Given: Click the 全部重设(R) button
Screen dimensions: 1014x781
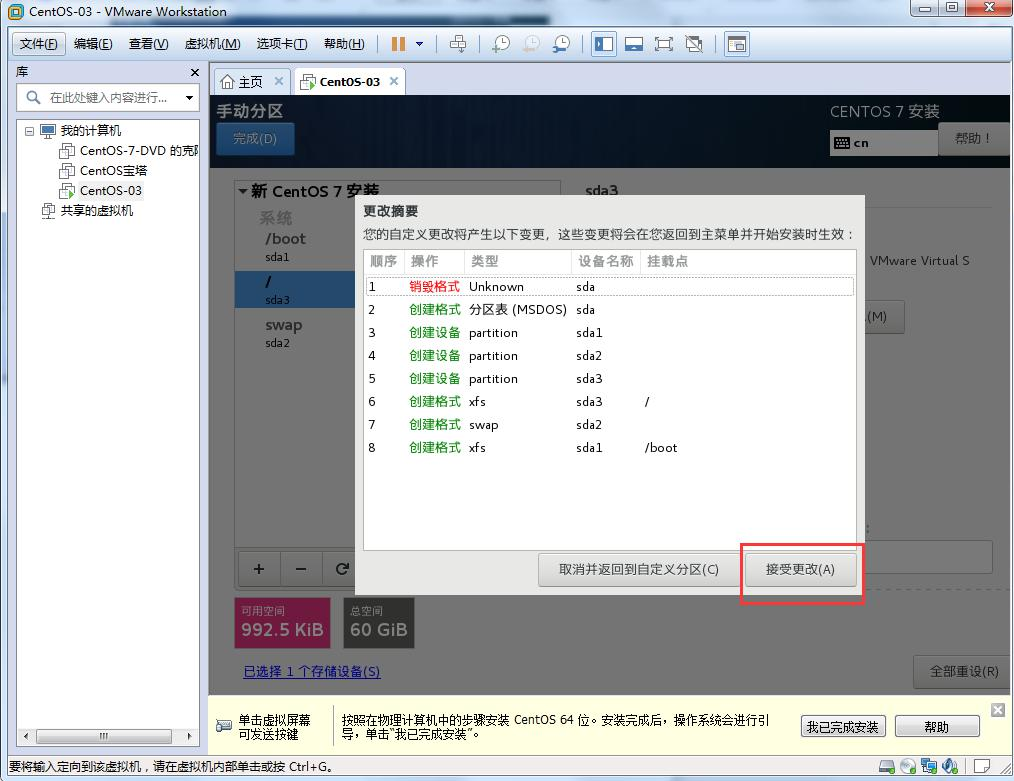Looking at the screenshot, I should coord(964,672).
